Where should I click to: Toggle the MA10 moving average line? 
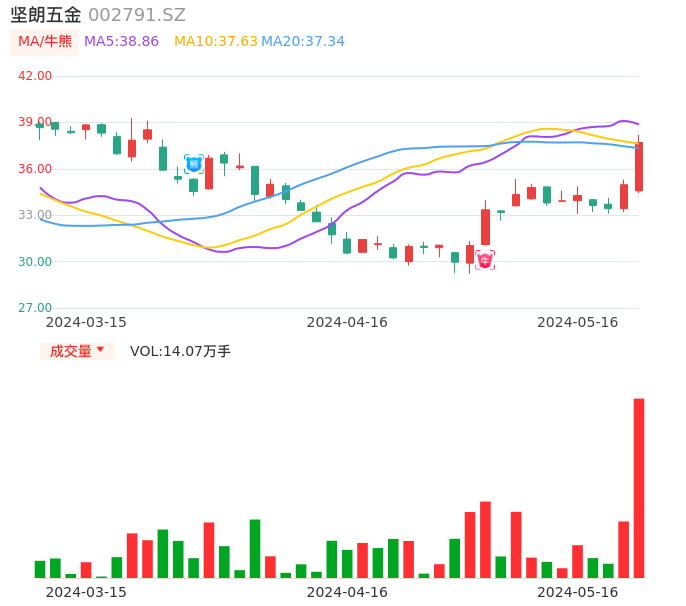click(215, 41)
